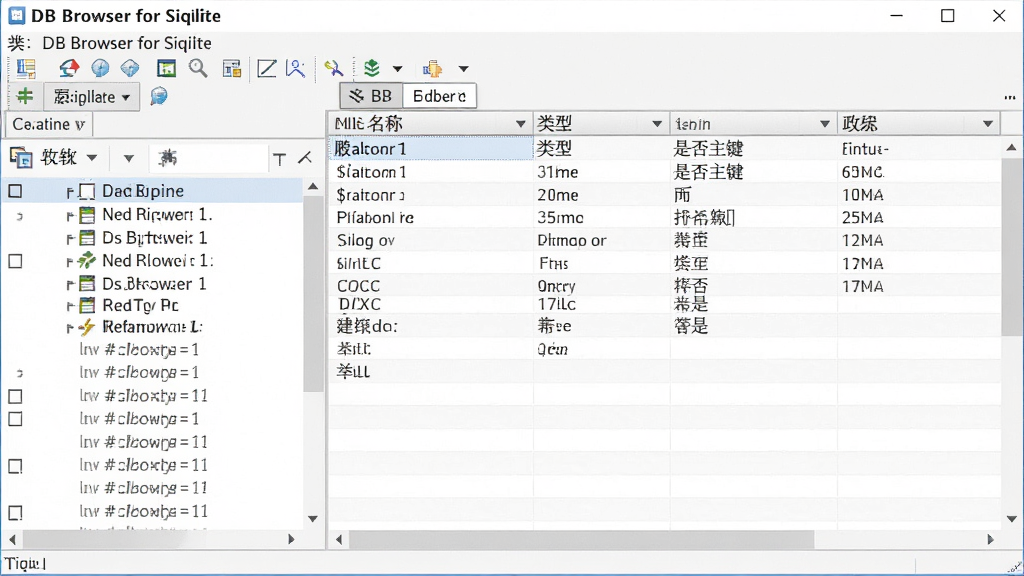The height and width of the screenshot is (576, 1024).
Task: Open the 类型 column header dropdown
Action: coord(657,124)
